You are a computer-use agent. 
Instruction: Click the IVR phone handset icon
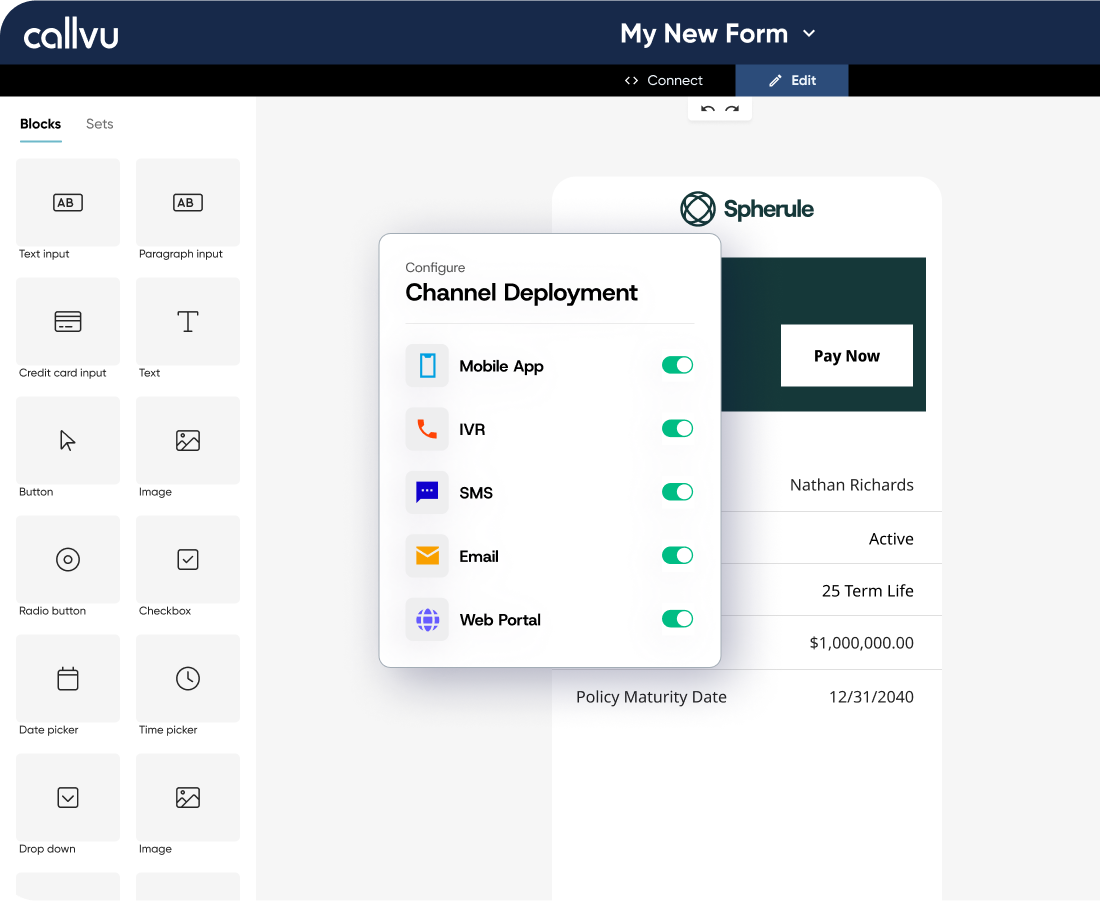coord(427,429)
